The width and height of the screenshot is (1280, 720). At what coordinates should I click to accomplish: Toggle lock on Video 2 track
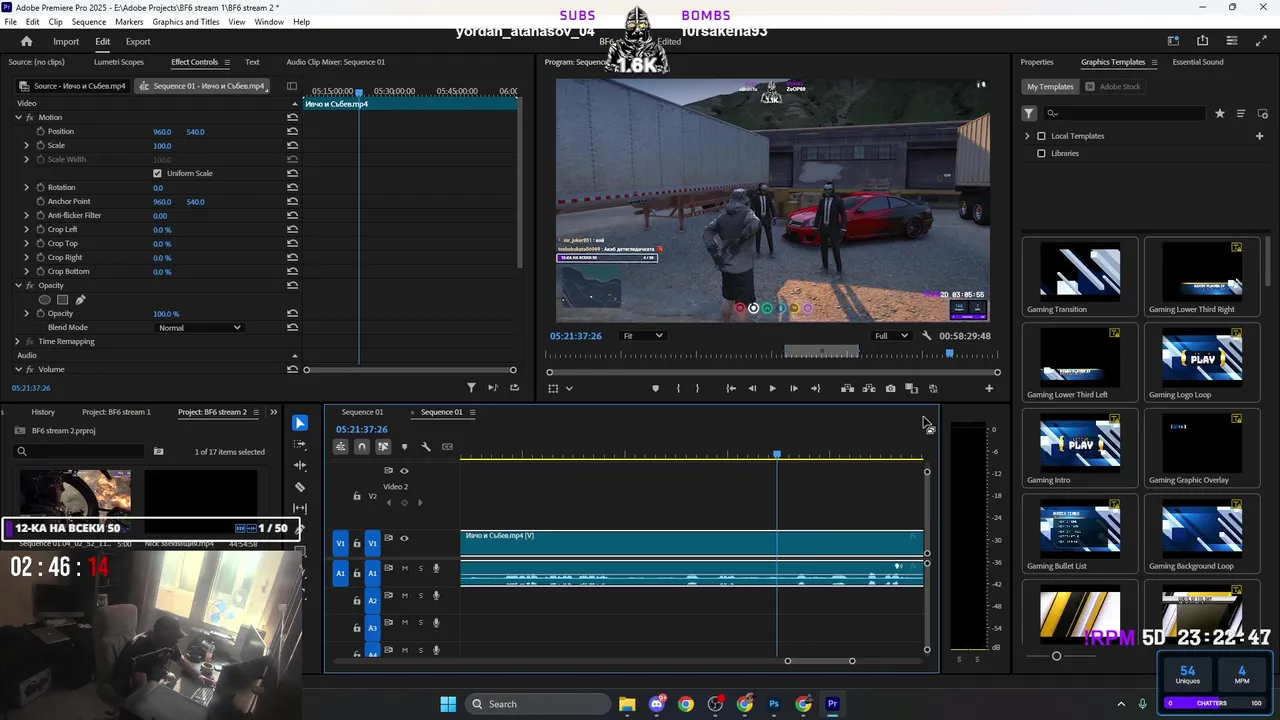pyautogui.click(x=357, y=496)
